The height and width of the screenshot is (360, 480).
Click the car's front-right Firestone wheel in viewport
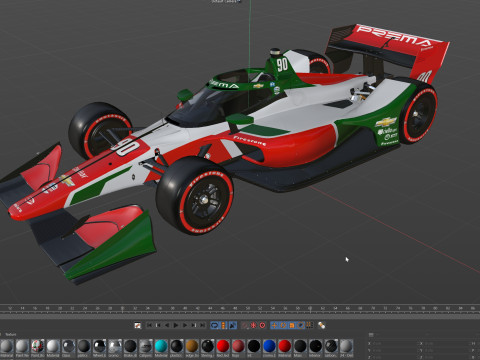tap(196, 196)
